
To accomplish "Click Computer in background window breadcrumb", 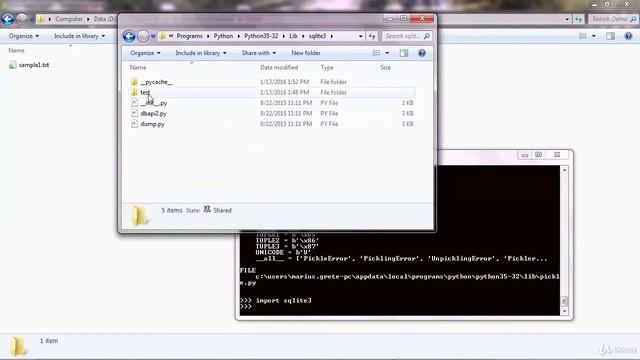I will (69, 19).
